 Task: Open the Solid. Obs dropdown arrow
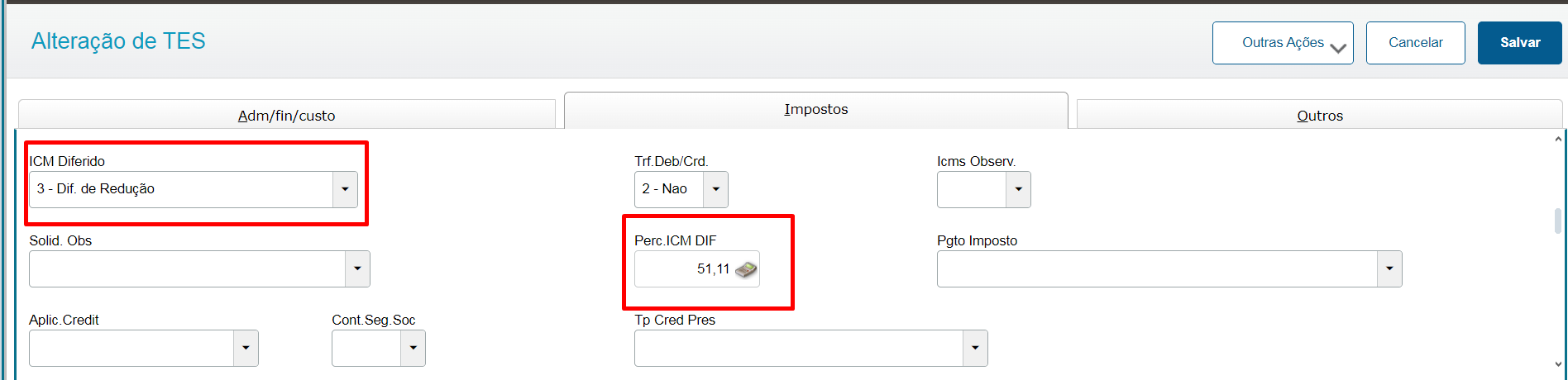[357, 268]
